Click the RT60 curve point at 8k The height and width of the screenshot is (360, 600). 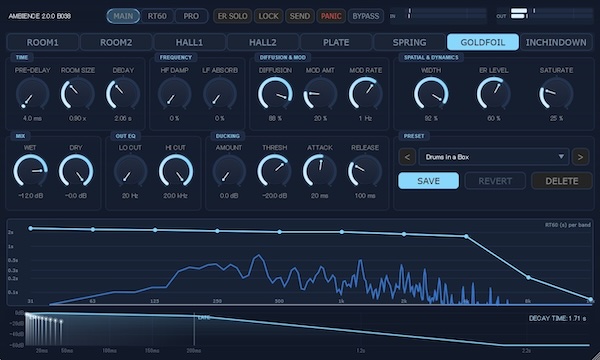pyautogui.click(x=528, y=277)
